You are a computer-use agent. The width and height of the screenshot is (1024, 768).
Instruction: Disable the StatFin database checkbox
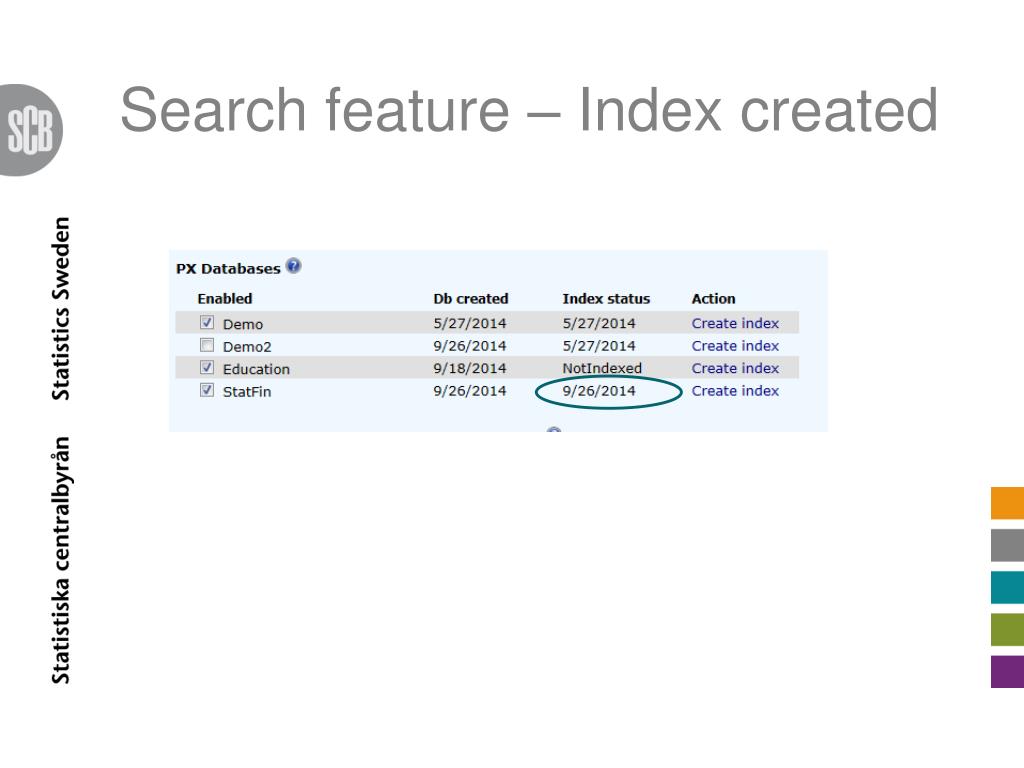coord(207,391)
